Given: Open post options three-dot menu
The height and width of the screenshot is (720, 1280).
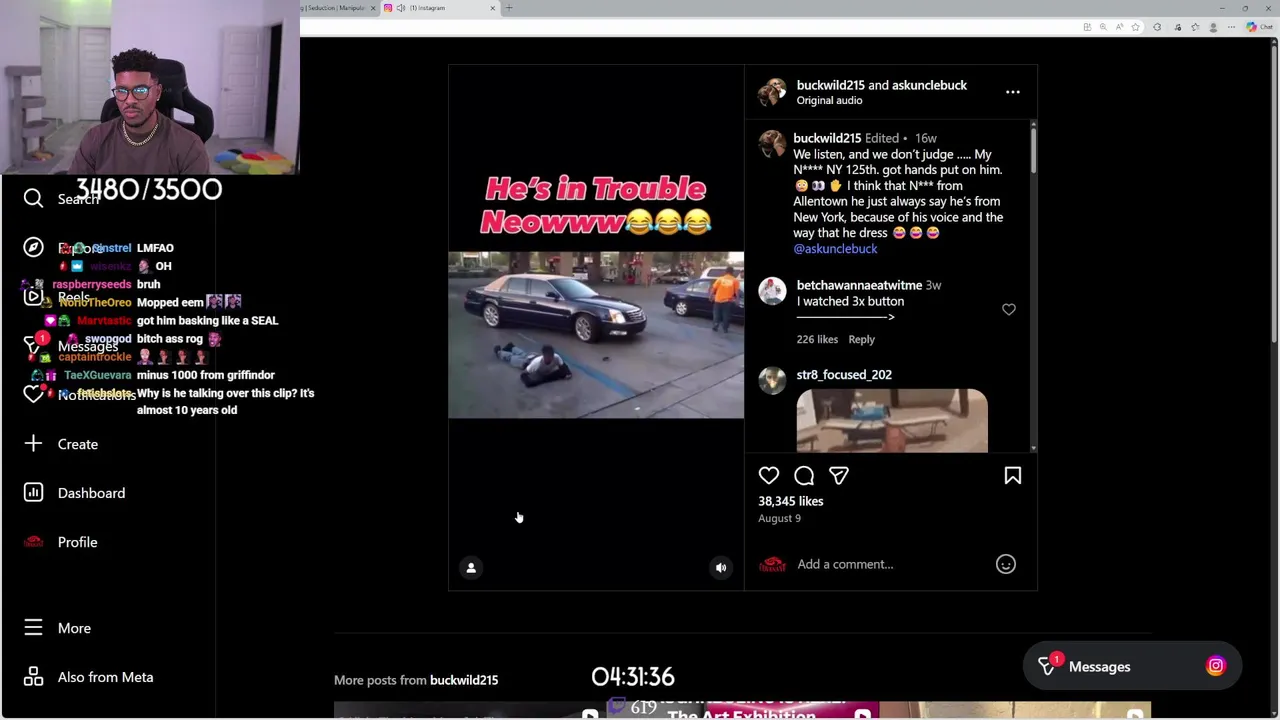Looking at the screenshot, I should click(x=1012, y=92).
